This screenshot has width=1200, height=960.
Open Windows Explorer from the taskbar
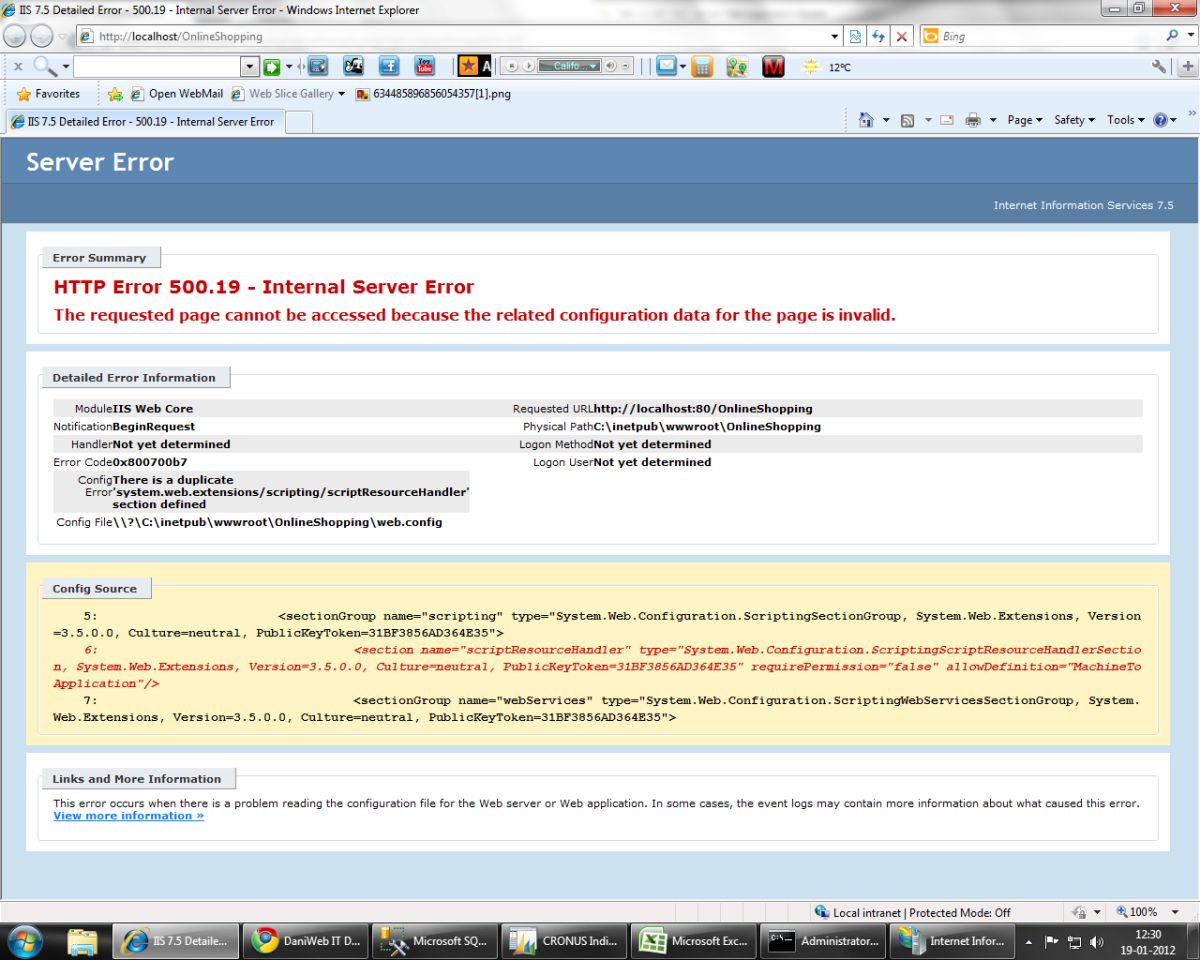[x=82, y=941]
